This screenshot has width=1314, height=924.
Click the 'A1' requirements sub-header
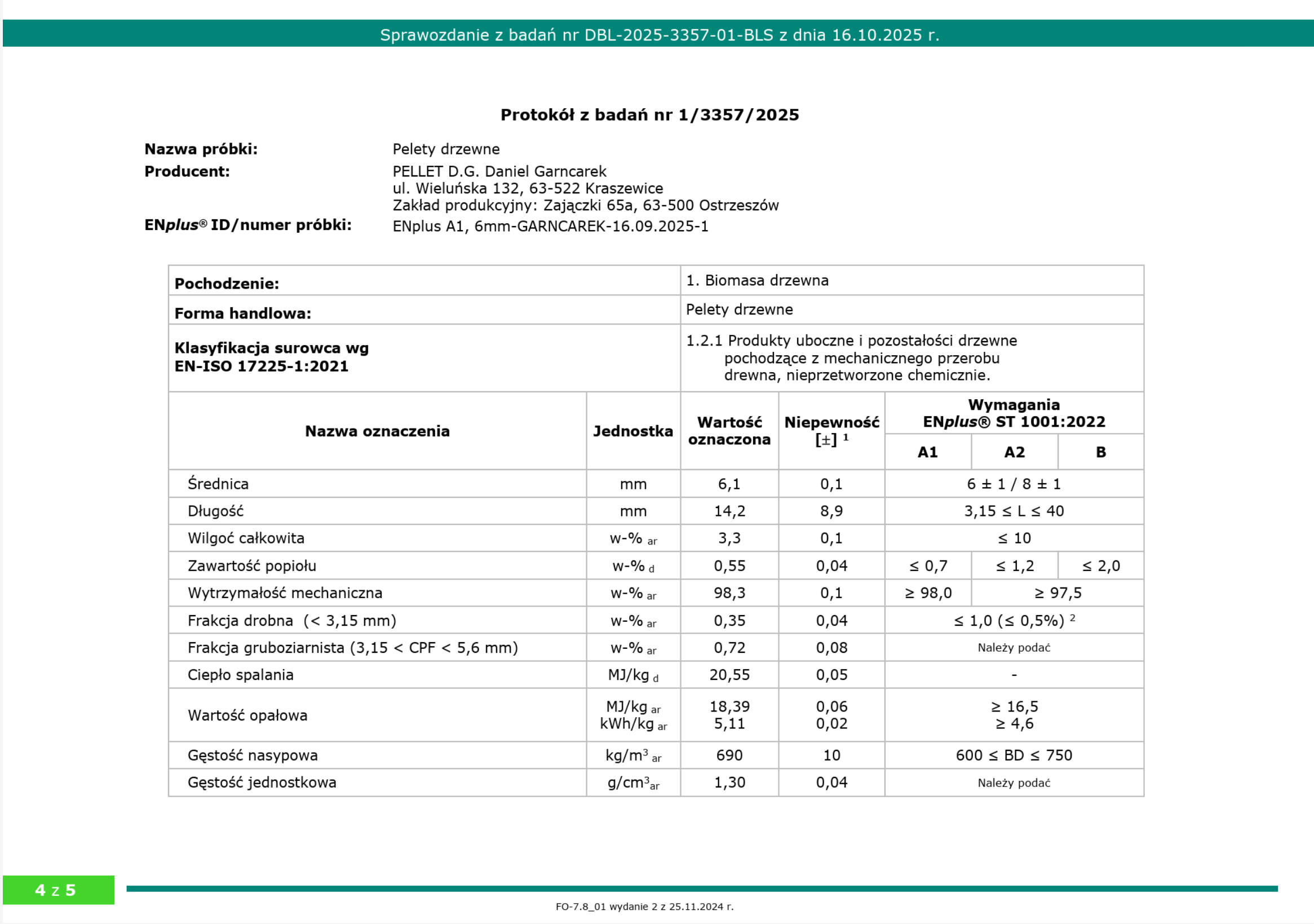928,452
